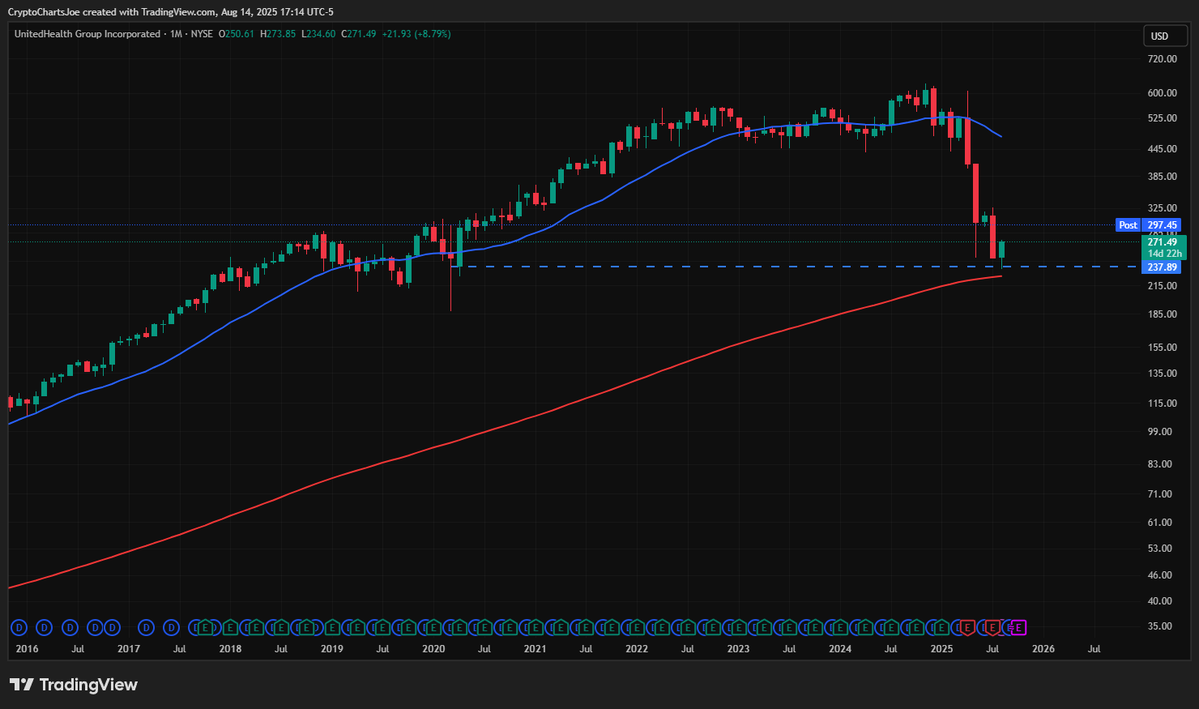Click the 525.00 price axis label
Image resolution: width=1199 pixels, height=709 pixels.
(1162, 119)
